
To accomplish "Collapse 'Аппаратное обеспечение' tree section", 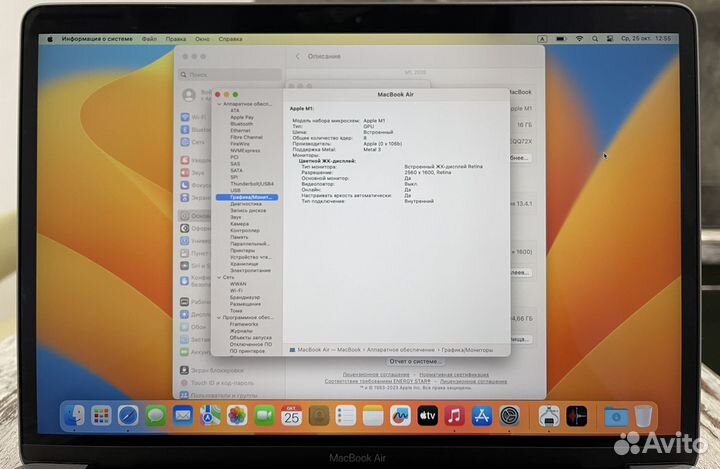I will (x=219, y=104).
